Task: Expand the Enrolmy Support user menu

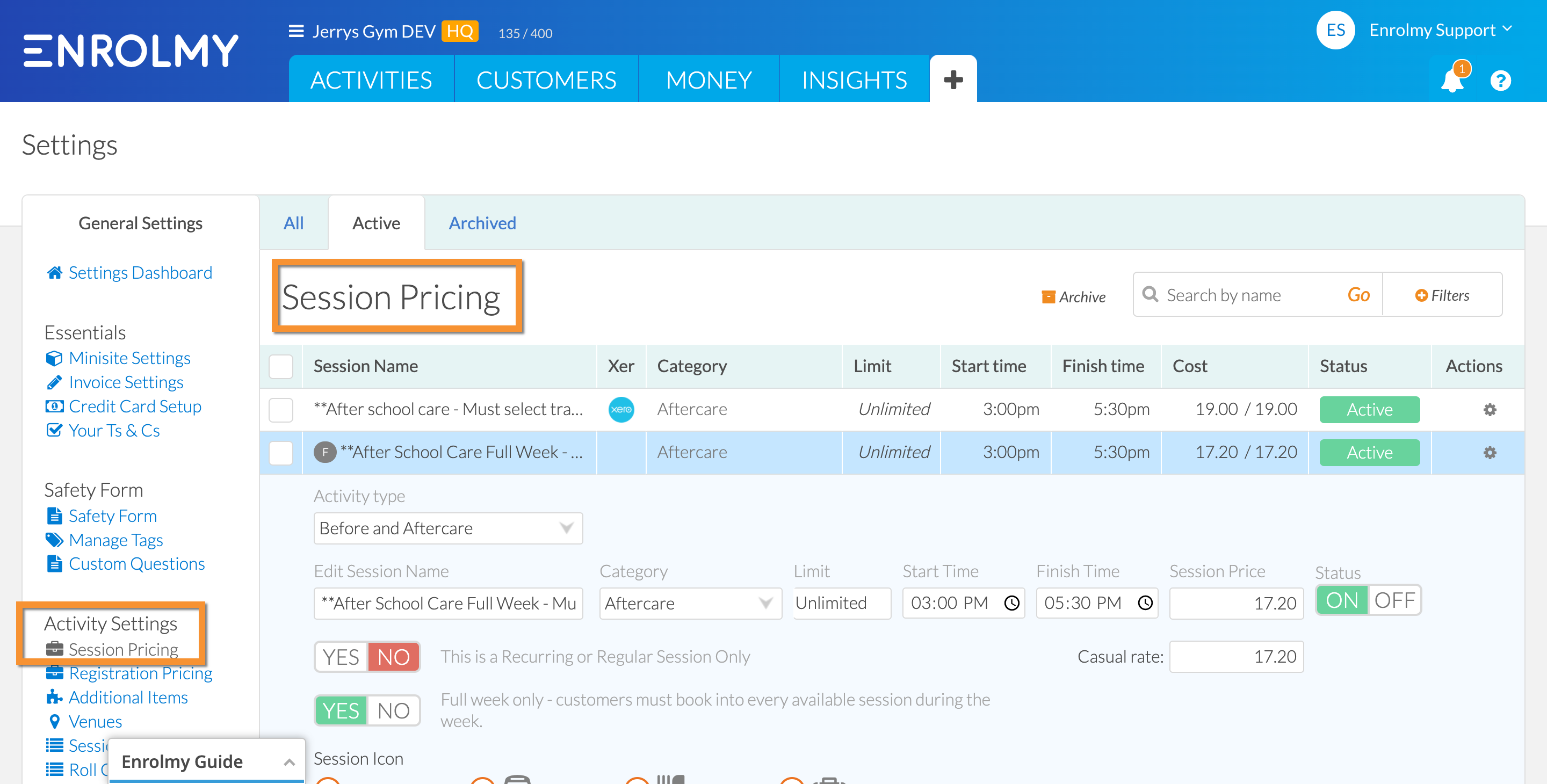Action: (x=1441, y=30)
